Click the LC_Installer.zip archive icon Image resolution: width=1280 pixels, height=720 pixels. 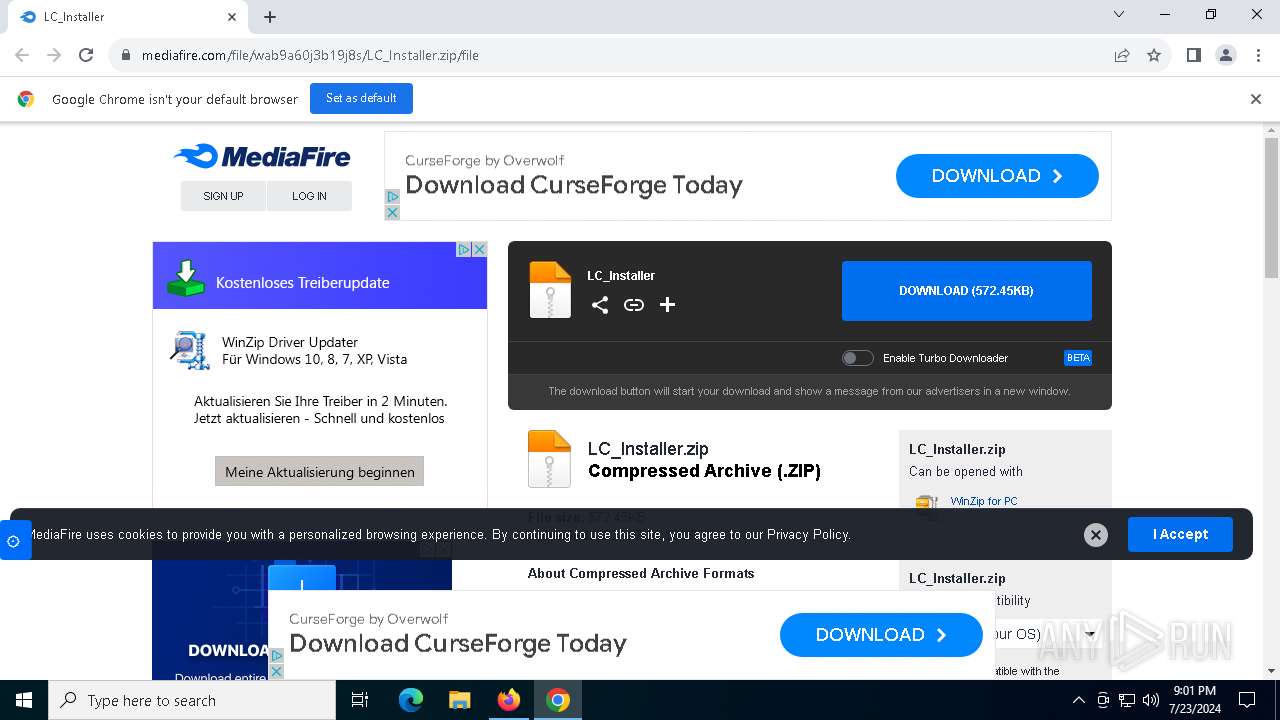click(549, 459)
